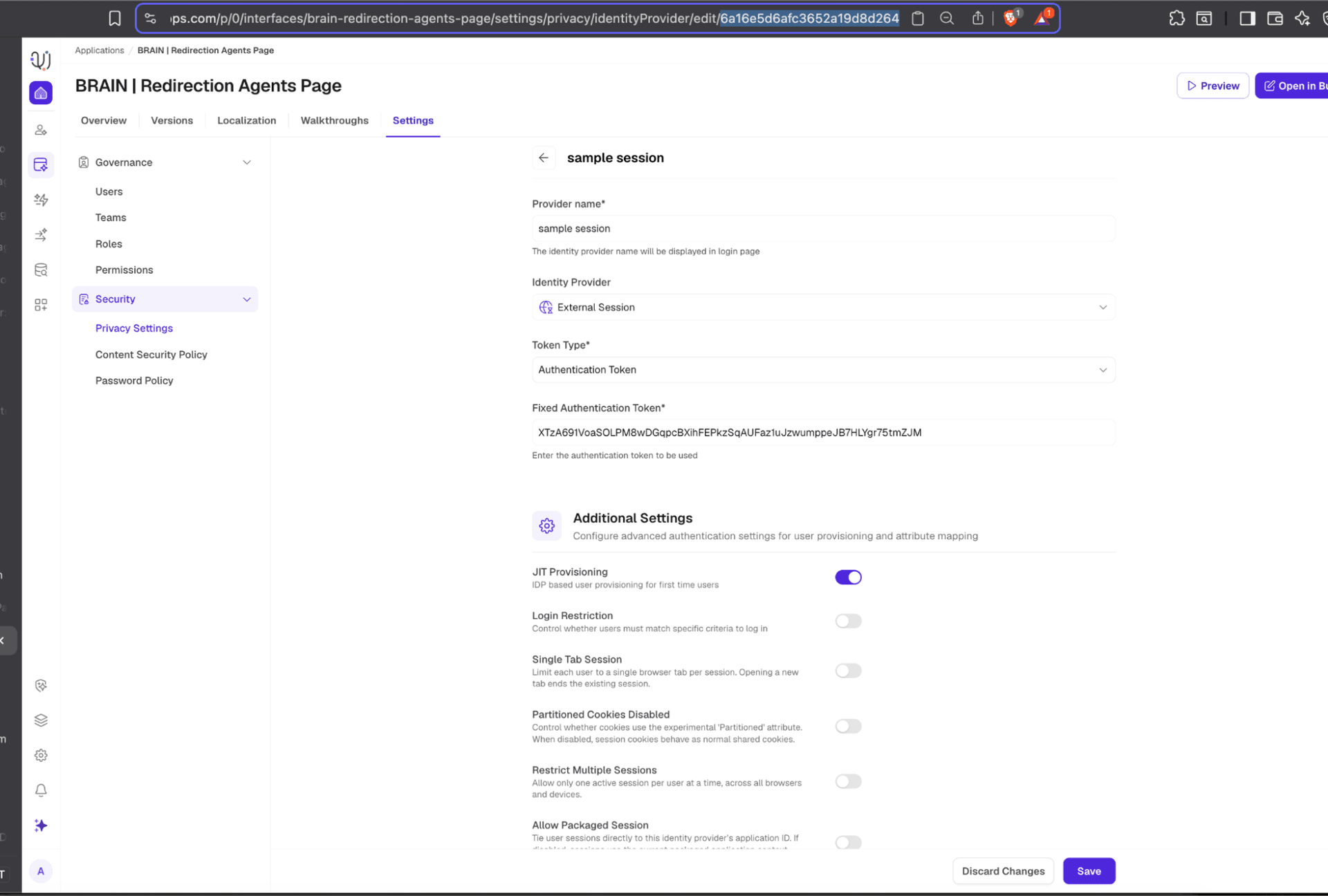The width and height of the screenshot is (1328, 896).
Task: Click Discard Changes button
Action: coord(1003,871)
